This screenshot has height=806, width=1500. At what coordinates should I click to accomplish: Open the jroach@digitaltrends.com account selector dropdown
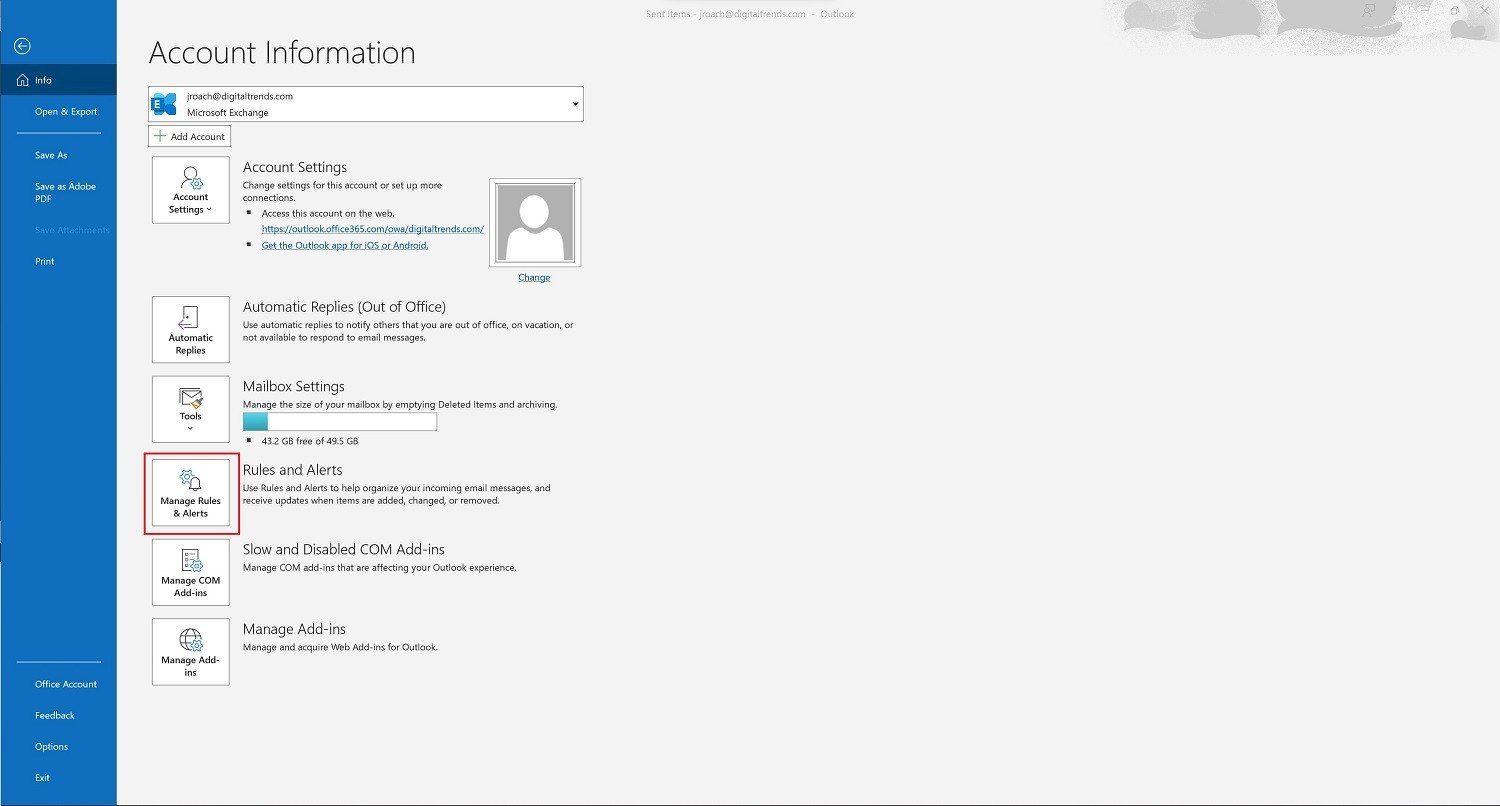pos(366,104)
